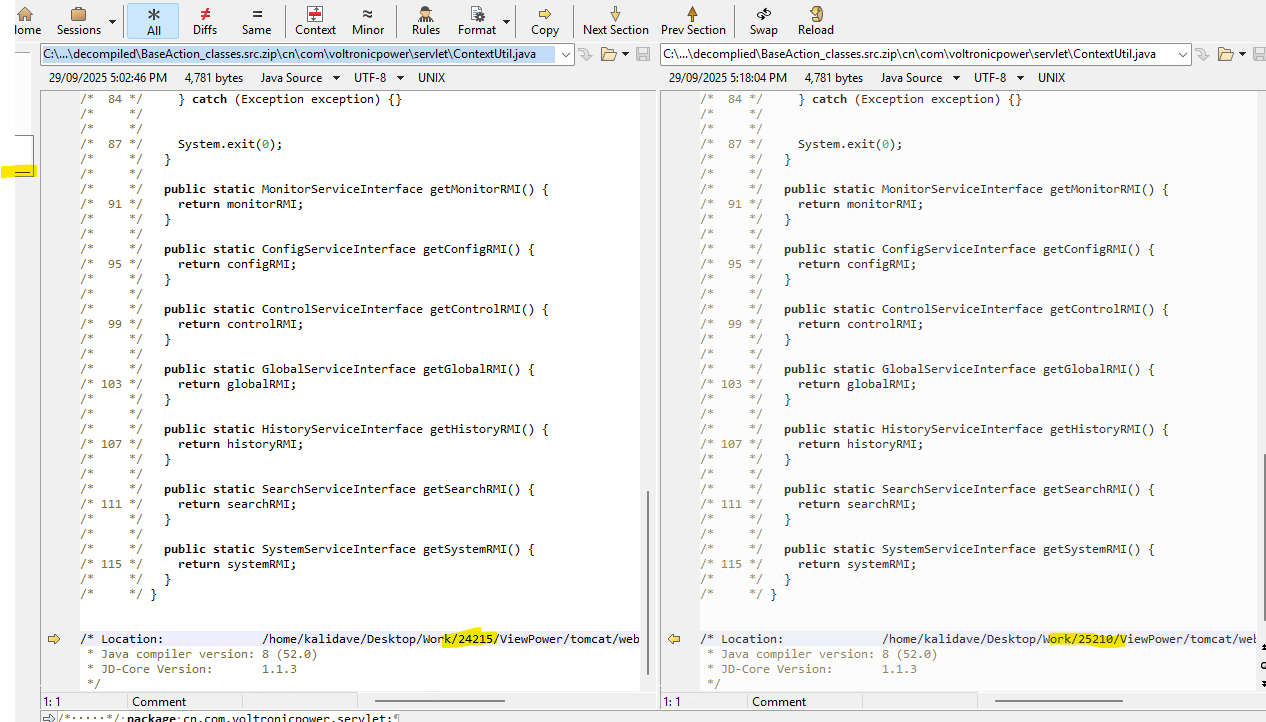Swap the left and right sides
Image resolution: width=1266 pixels, height=722 pixels.
[764, 20]
